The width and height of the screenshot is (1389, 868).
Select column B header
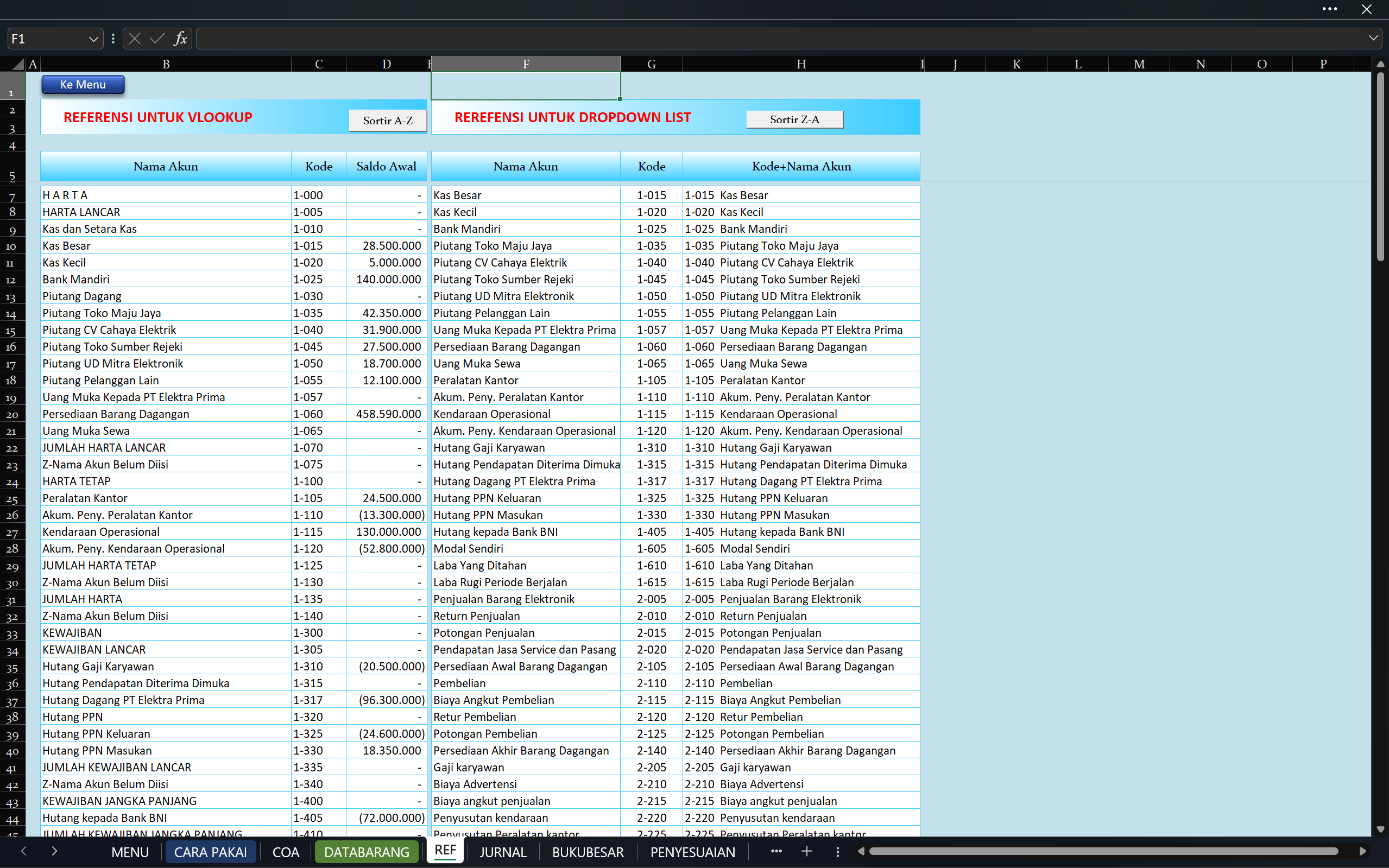pyautogui.click(x=166, y=64)
